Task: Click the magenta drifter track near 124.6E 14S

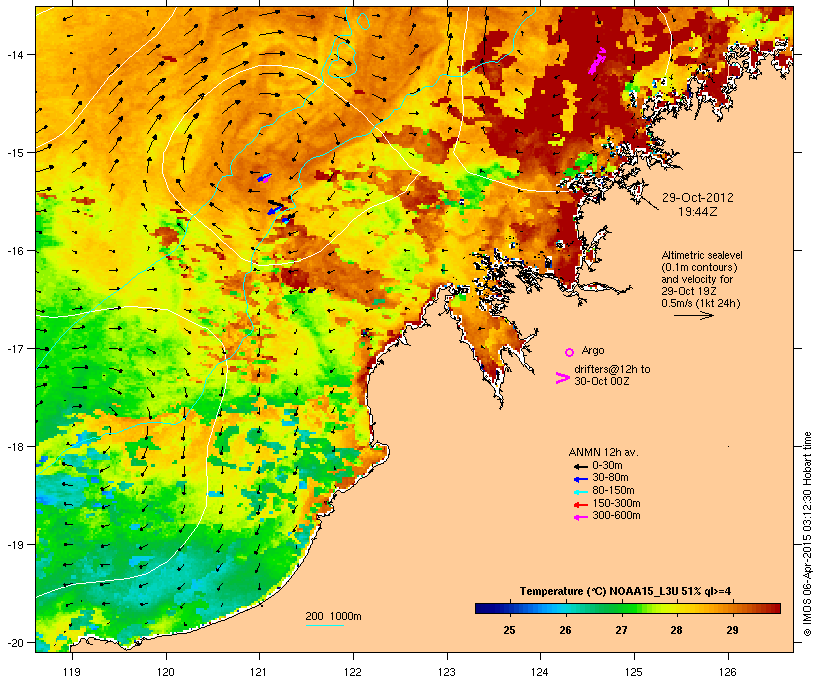Action: coord(597,61)
